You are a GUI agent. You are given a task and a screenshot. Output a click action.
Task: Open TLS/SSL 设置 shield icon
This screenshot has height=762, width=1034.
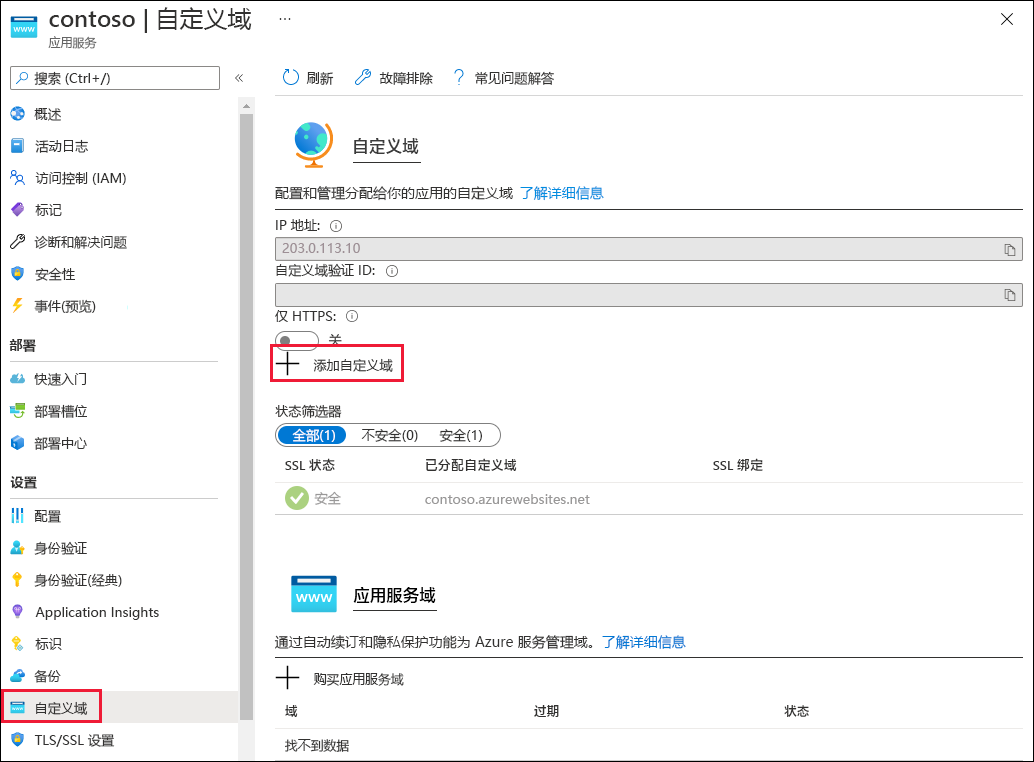tap(18, 740)
